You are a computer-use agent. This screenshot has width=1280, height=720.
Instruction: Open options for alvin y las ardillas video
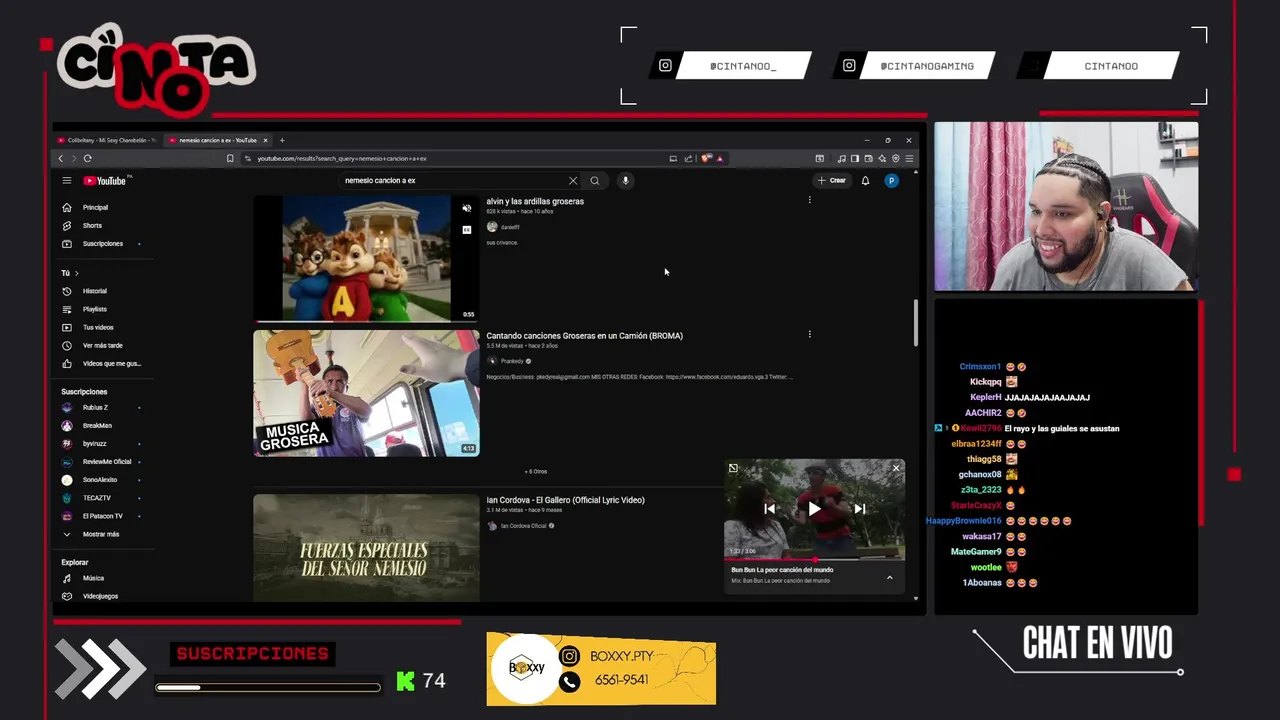[x=810, y=200]
